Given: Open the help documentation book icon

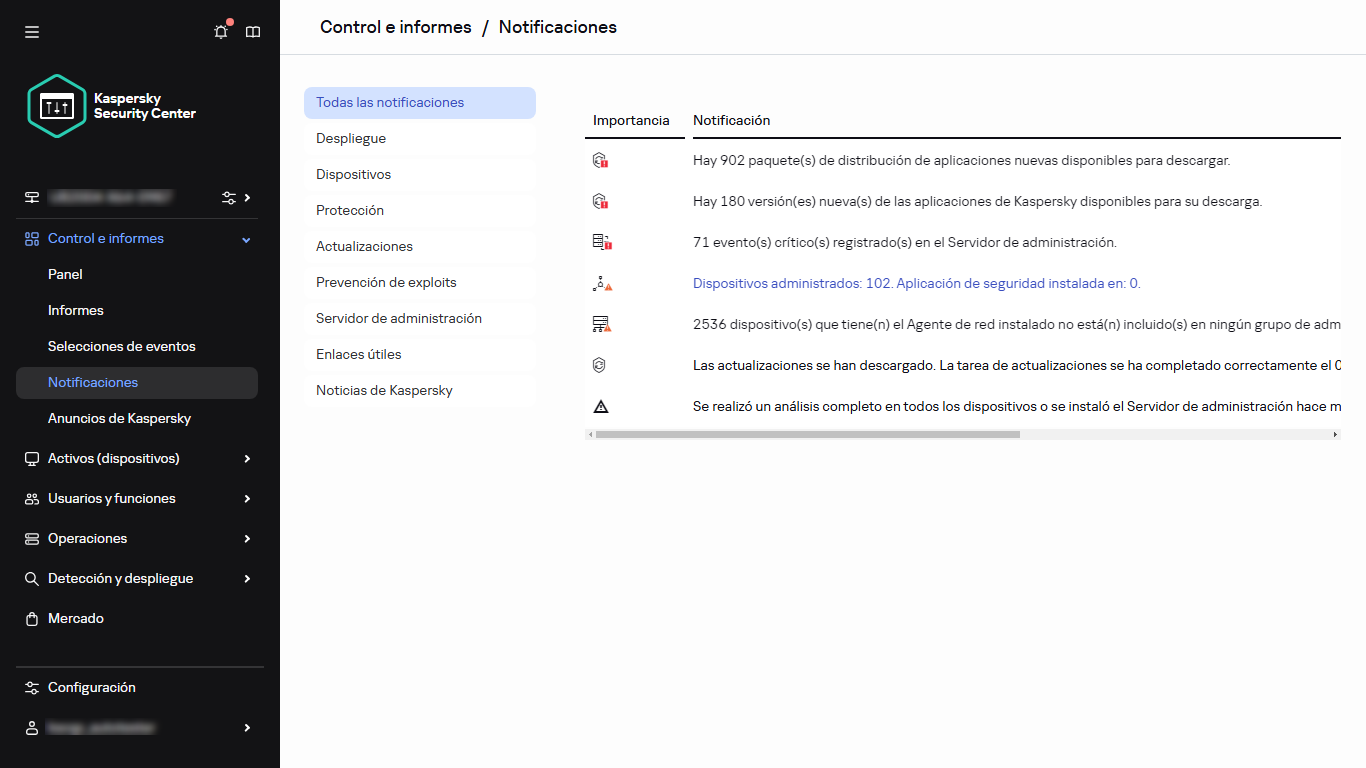Looking at the screenshot, I should 252,31.
